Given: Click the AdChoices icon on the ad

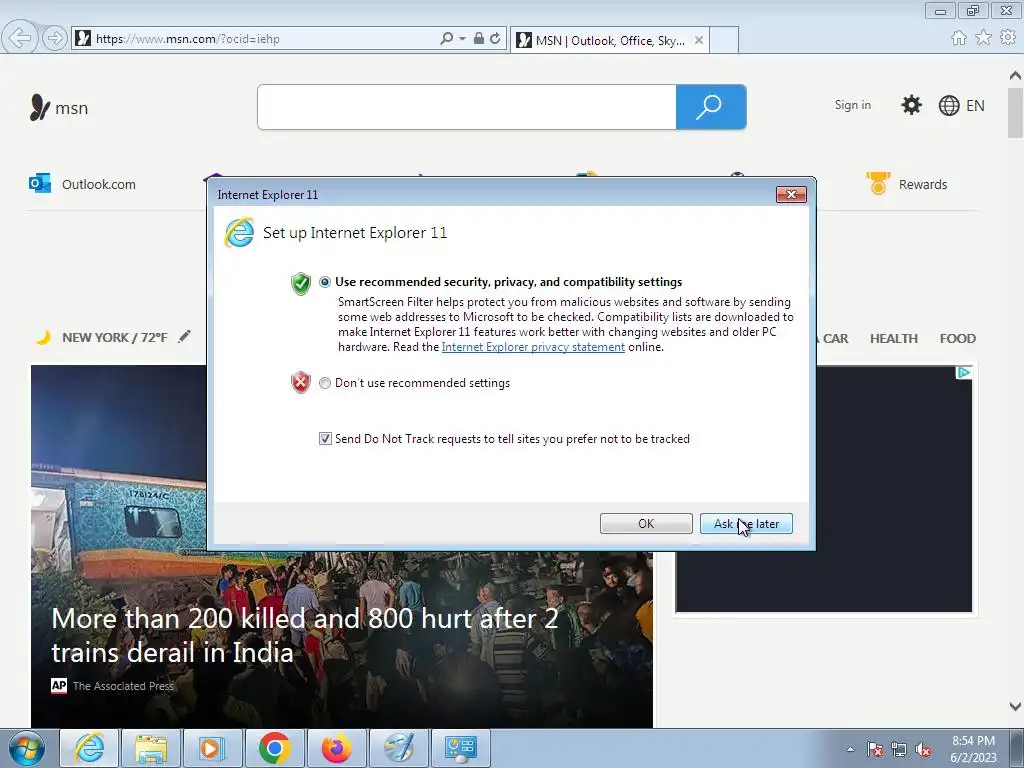Looking at the screenshot, I should click(964, 372).
